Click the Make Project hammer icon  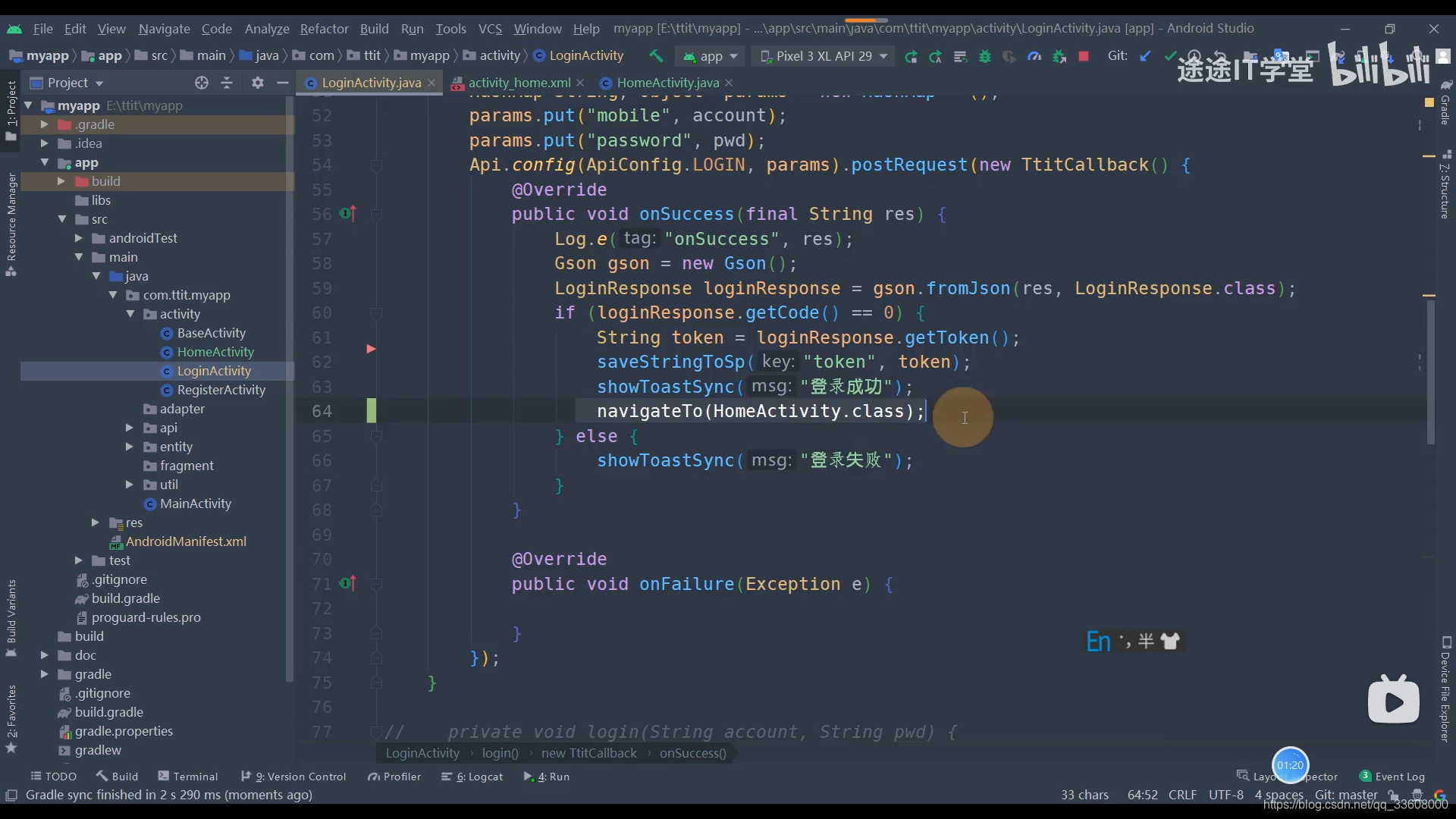656,55
